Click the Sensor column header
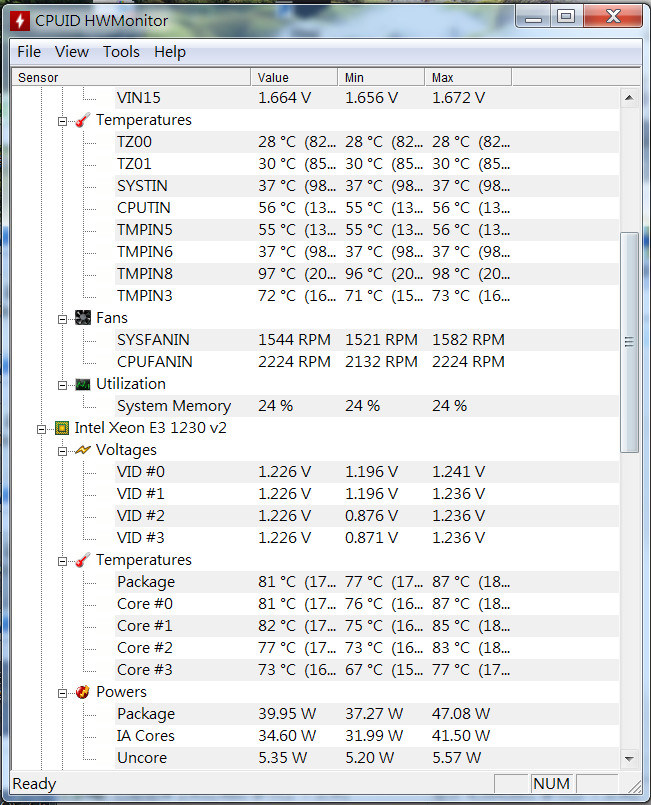The image size is (651, 805). click(x=131, y=78)
